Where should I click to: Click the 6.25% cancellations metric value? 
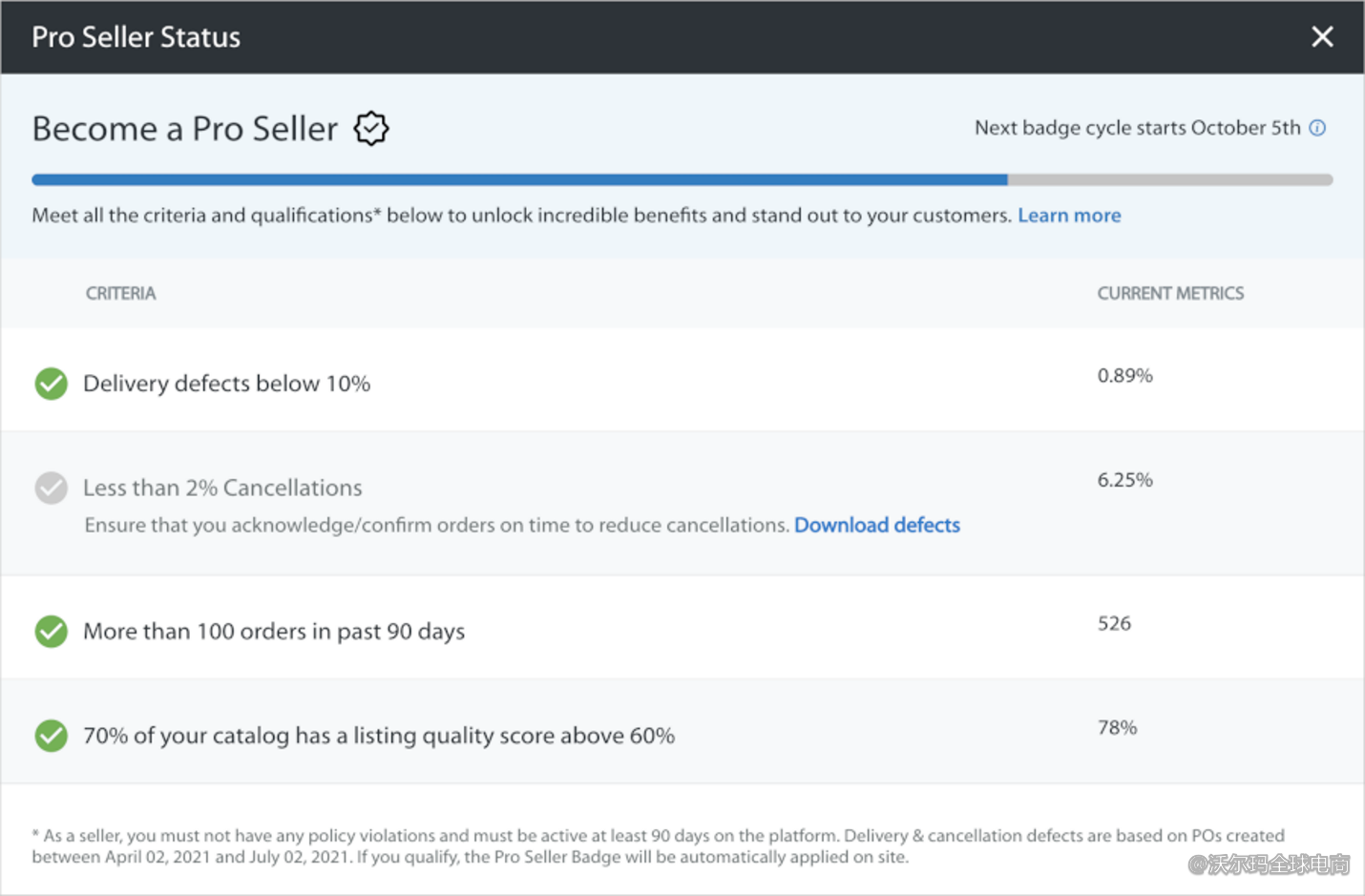[x=1124, y=480]
